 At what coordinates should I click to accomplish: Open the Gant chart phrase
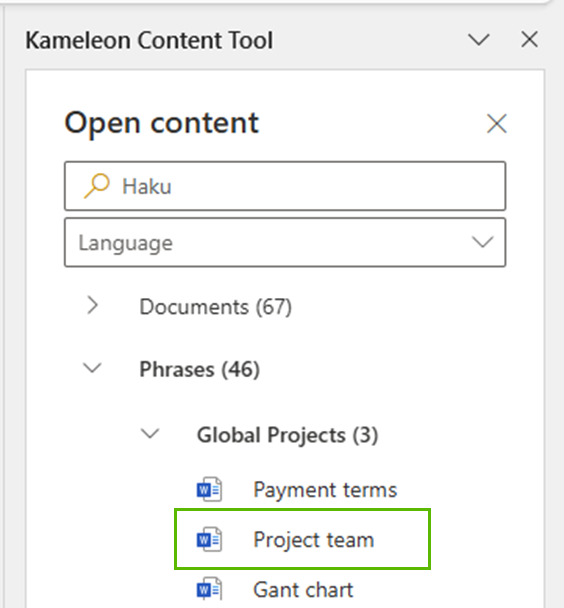pyautogui.click(x=303, y=590)
